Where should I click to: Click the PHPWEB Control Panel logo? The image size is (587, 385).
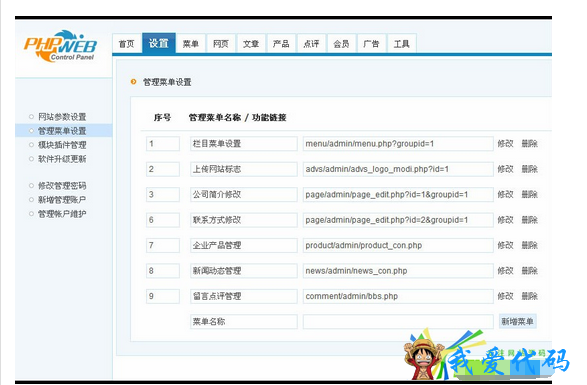click(x=60, y=46)
